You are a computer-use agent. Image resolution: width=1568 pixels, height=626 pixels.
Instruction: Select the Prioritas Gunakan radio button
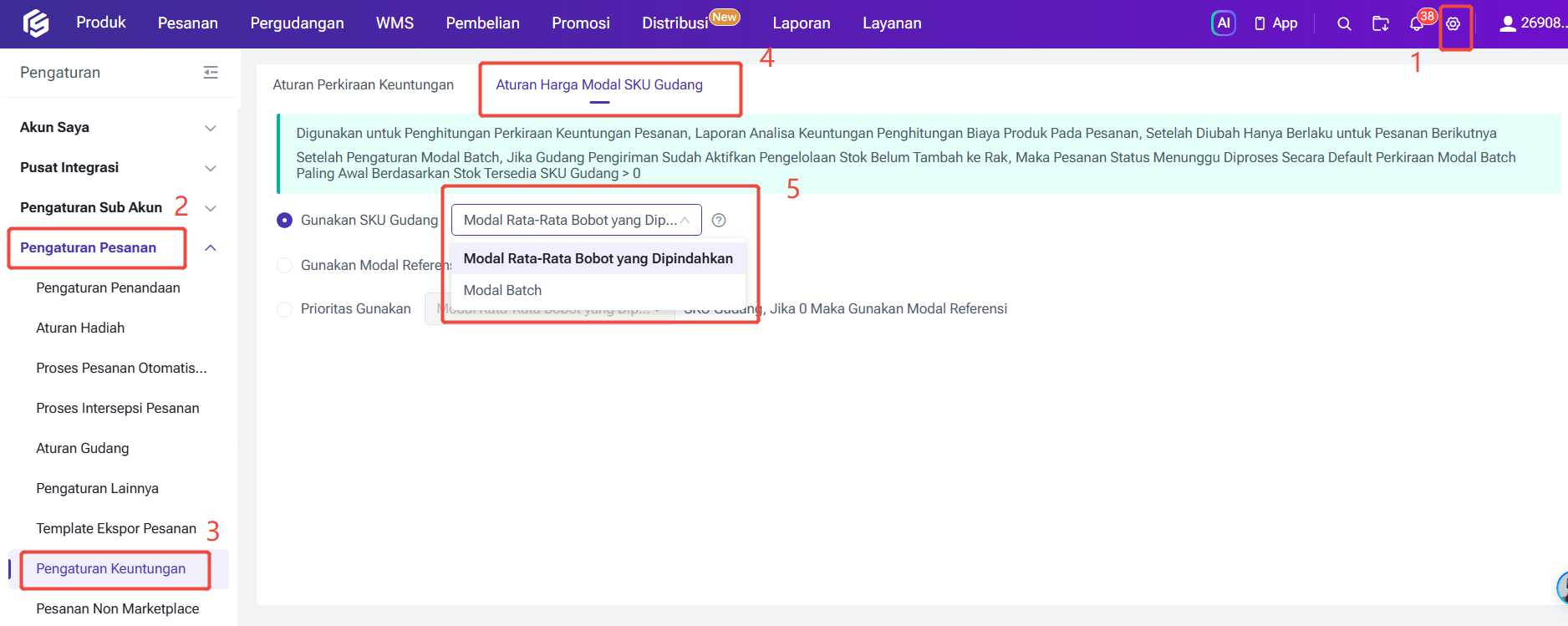[284, 308]
